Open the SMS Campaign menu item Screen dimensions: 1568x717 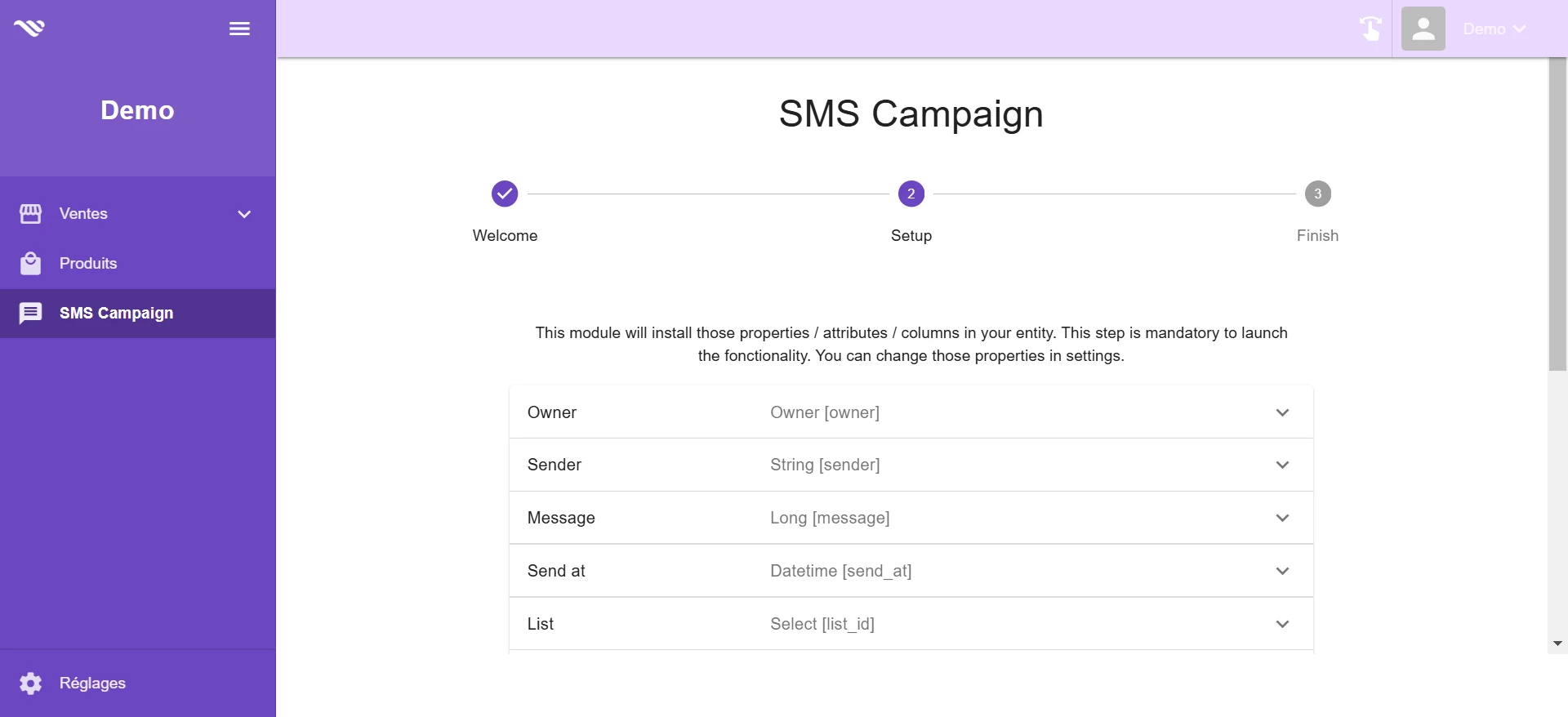137,314
